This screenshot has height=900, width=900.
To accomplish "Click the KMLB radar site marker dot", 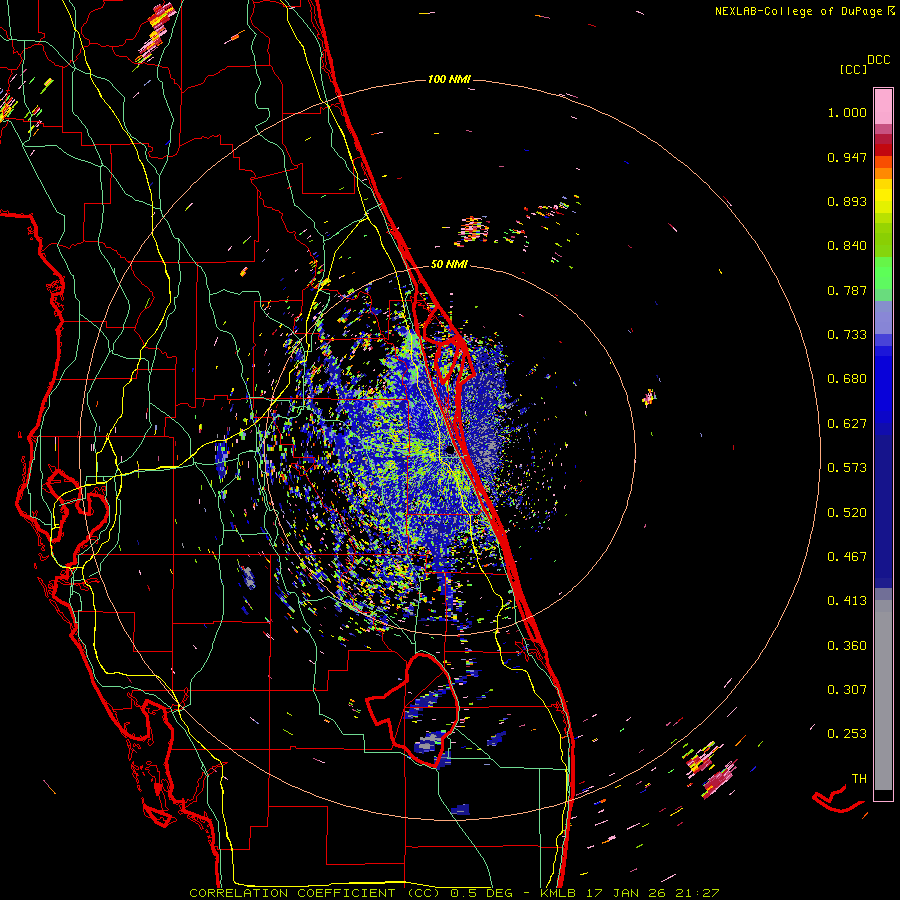I will (449, 451).
